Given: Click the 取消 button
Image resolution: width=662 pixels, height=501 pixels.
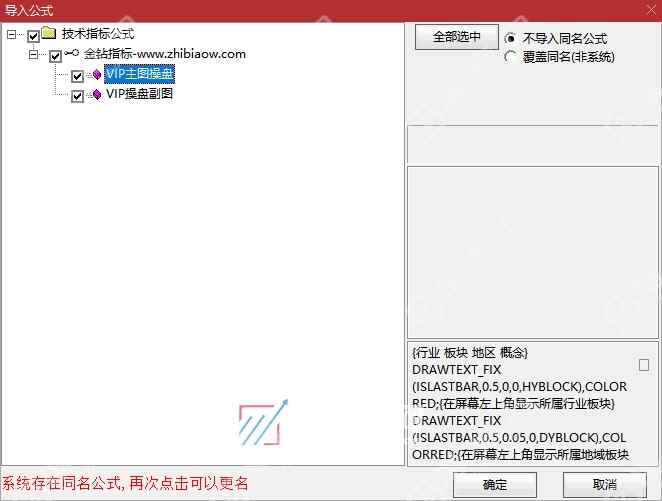Looking at the screenshot, I should [x=605, y=485].
